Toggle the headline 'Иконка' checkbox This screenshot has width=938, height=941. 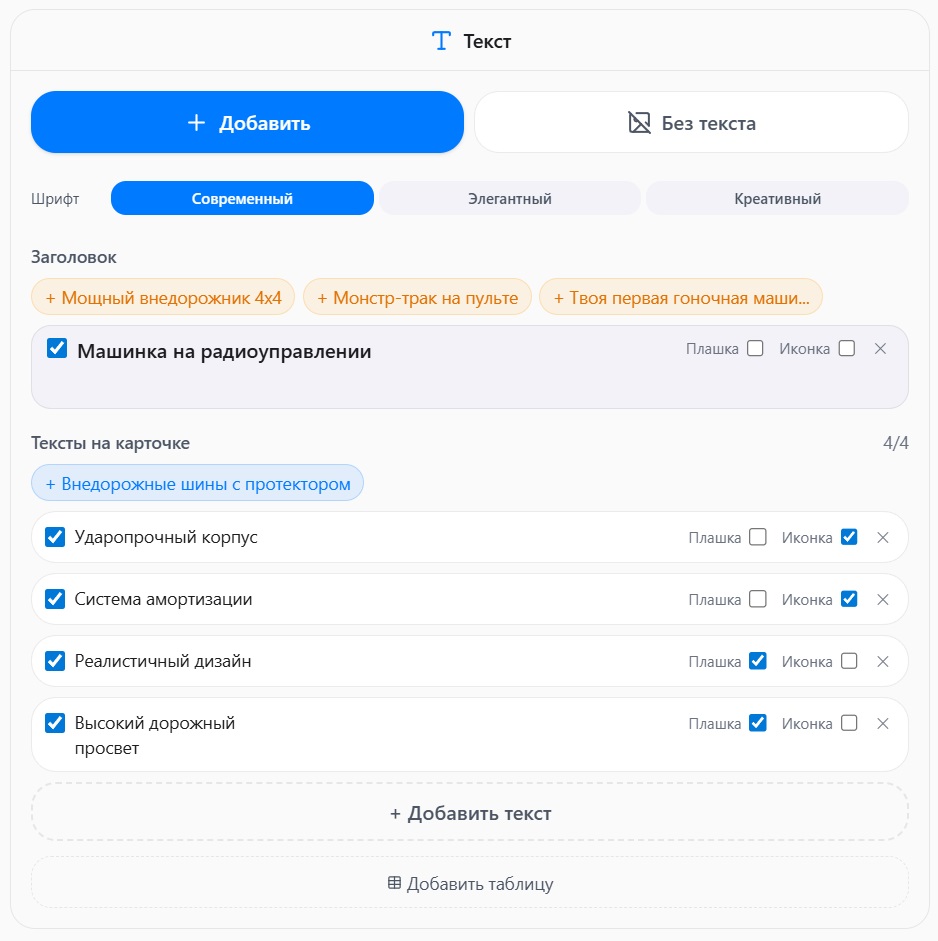click(x=847, y=349)
